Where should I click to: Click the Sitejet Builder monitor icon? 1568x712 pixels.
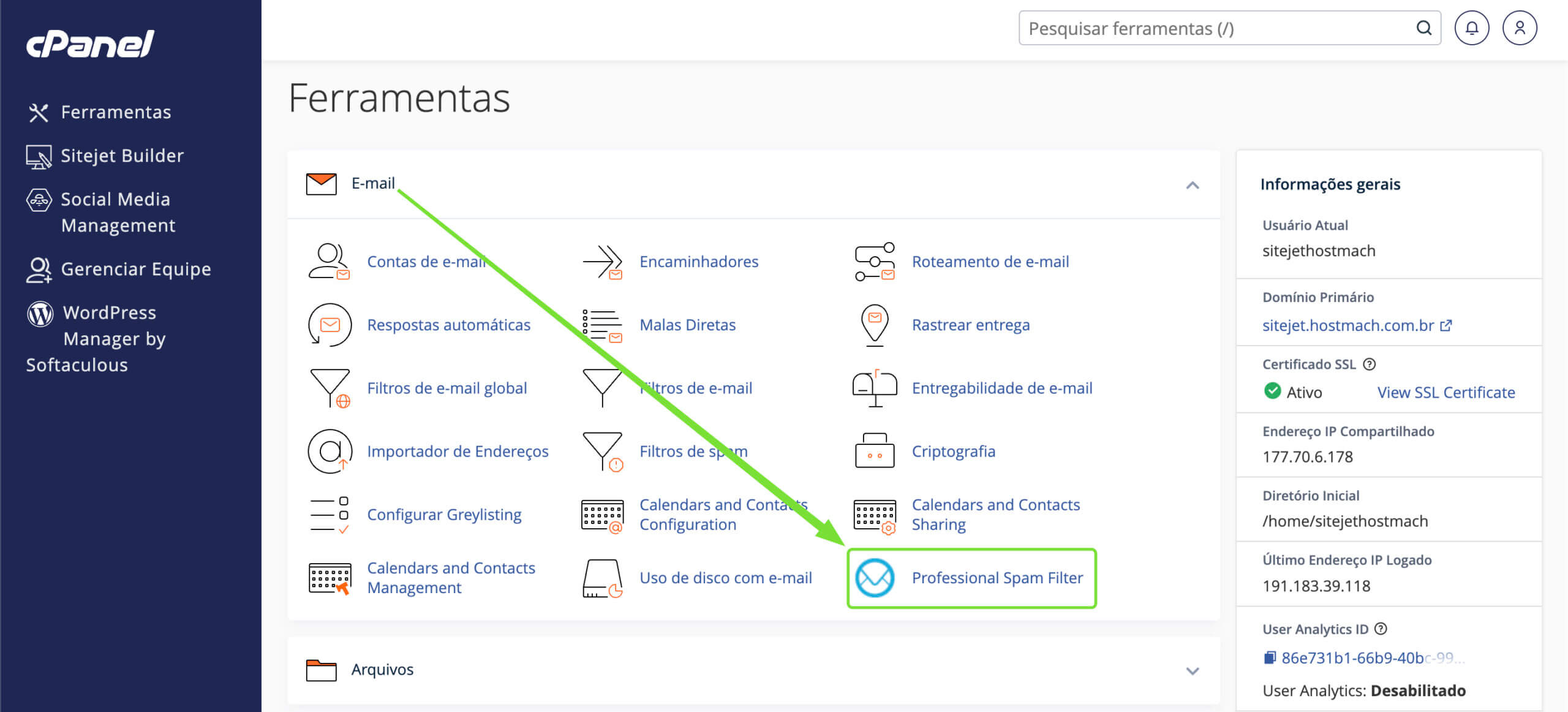tap(39, 157)
